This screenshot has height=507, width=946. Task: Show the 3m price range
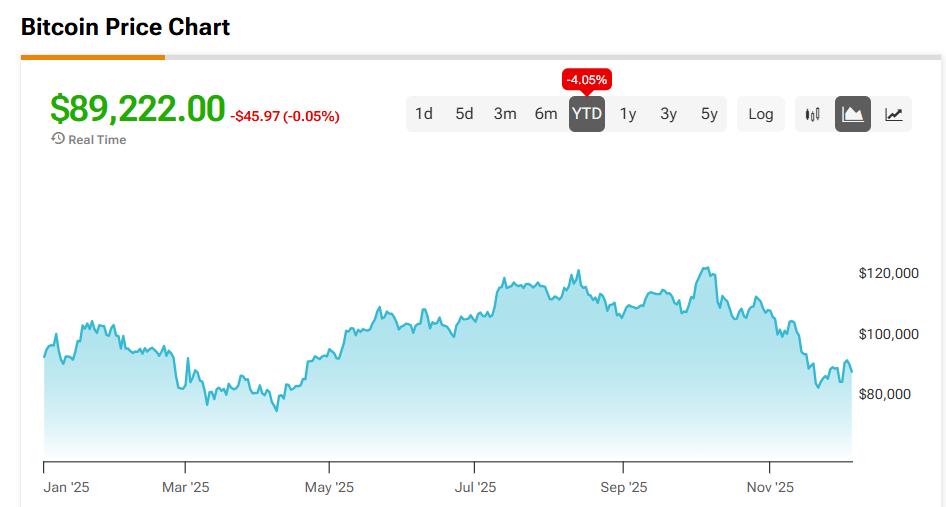coord(505,114)
